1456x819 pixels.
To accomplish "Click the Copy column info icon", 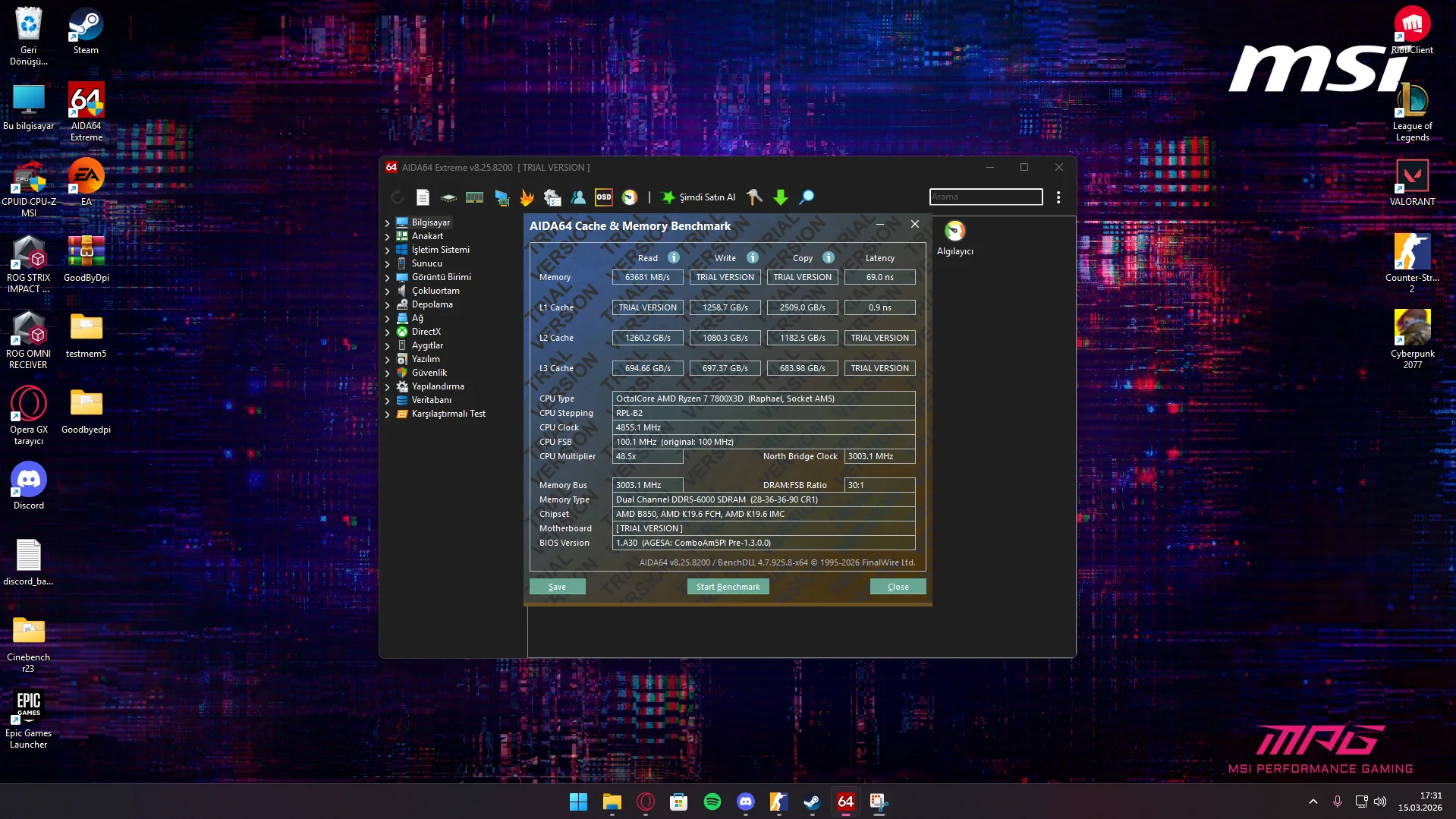I will coord(829,258).
